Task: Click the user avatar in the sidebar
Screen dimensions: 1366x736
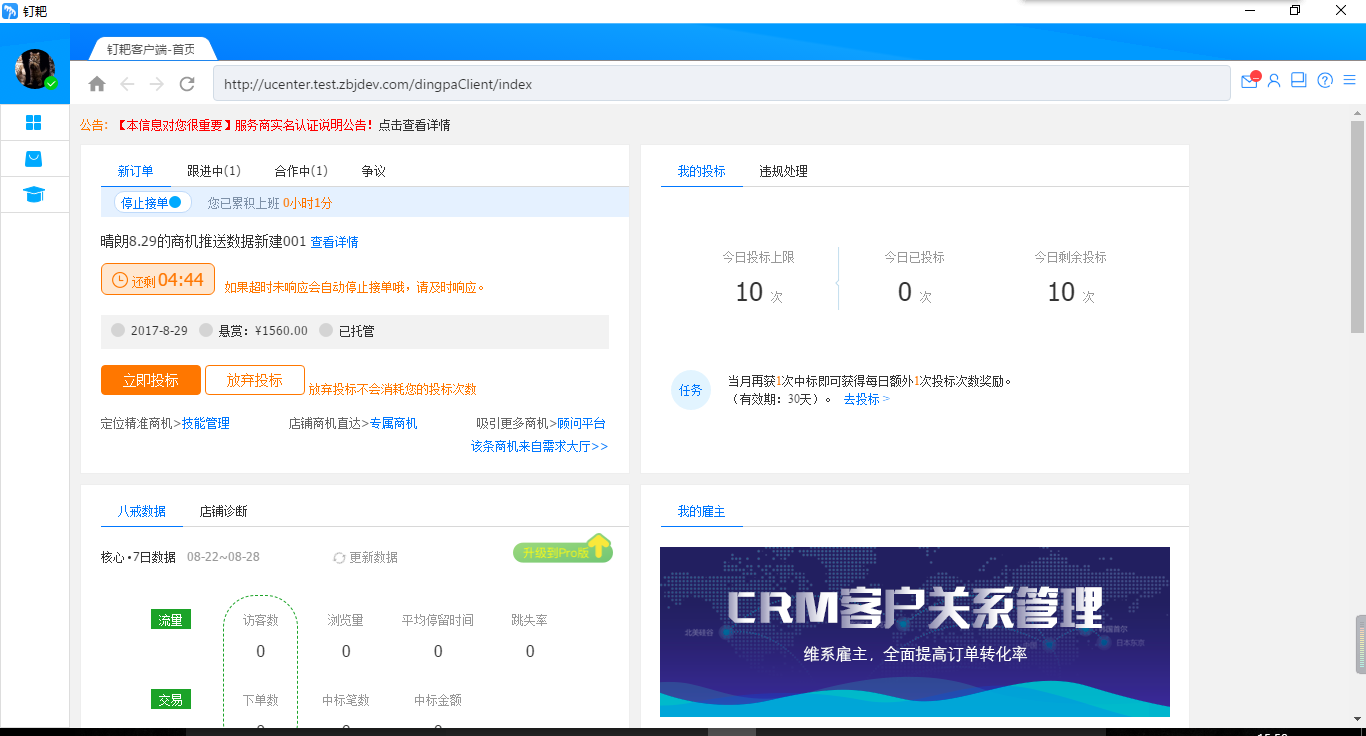Action: coord(35,69)
